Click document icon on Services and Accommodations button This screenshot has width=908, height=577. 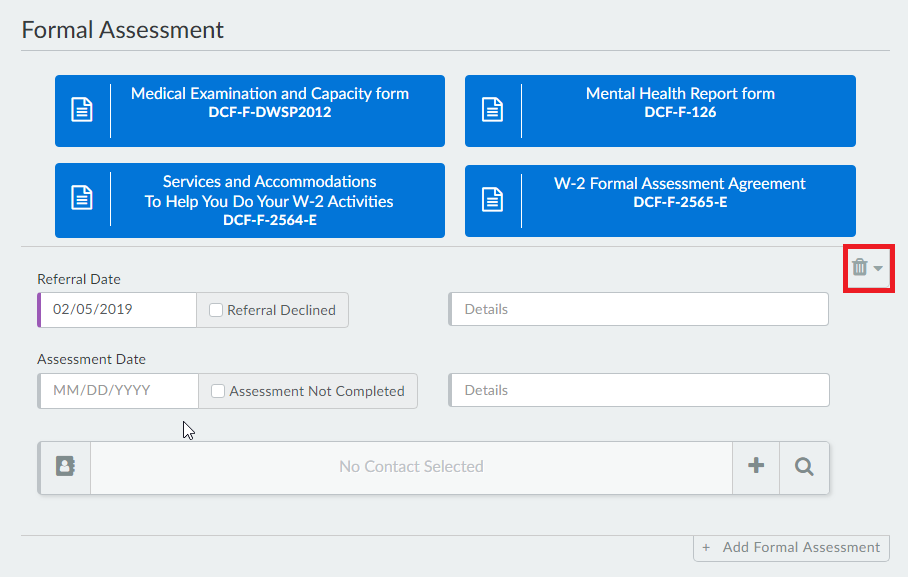point(82,199)
